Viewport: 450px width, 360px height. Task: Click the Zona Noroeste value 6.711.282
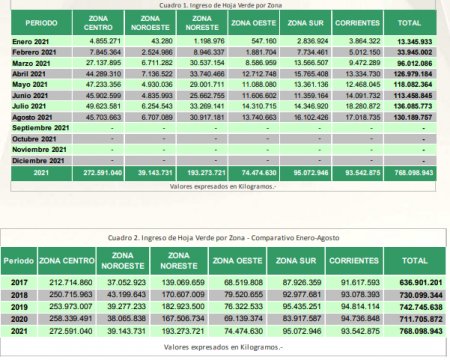[x=157, y=63]
